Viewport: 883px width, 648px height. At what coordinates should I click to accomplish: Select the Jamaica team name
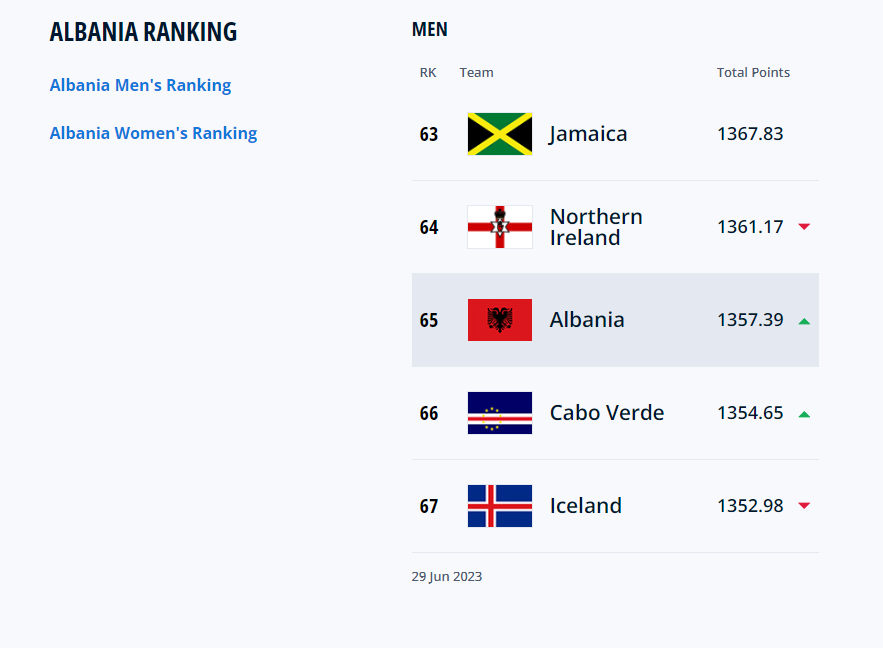(588, 134)
